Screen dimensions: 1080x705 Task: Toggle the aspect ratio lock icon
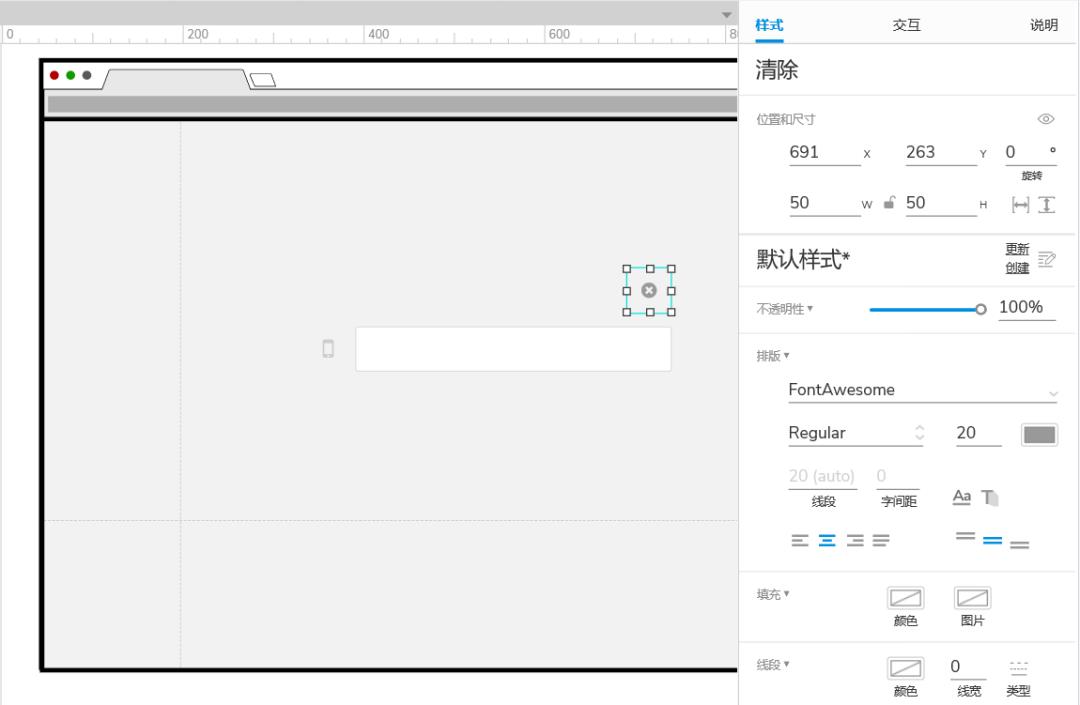point(889,202)
